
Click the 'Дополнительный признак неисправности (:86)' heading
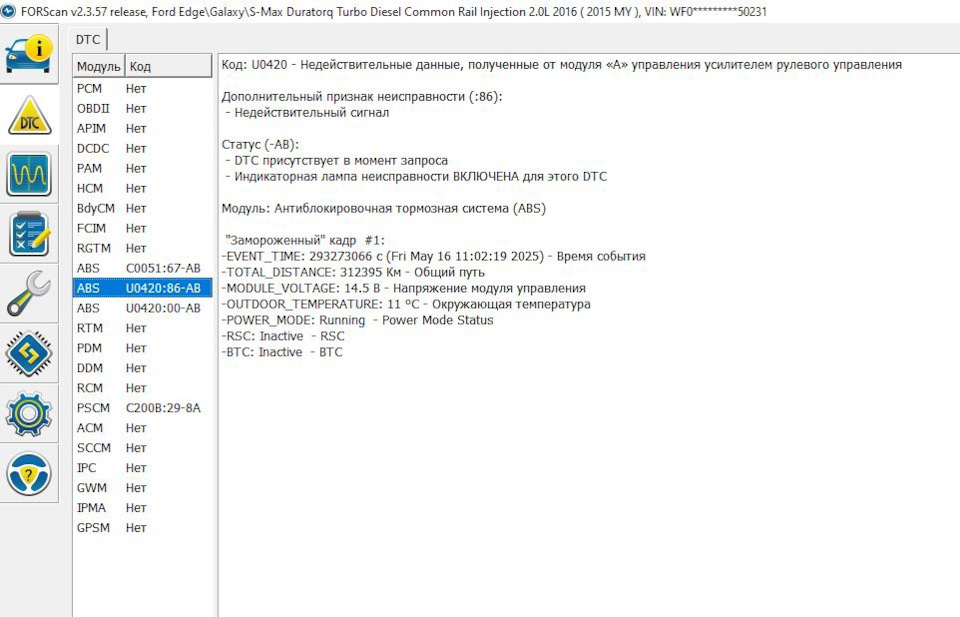pos(362,97)
